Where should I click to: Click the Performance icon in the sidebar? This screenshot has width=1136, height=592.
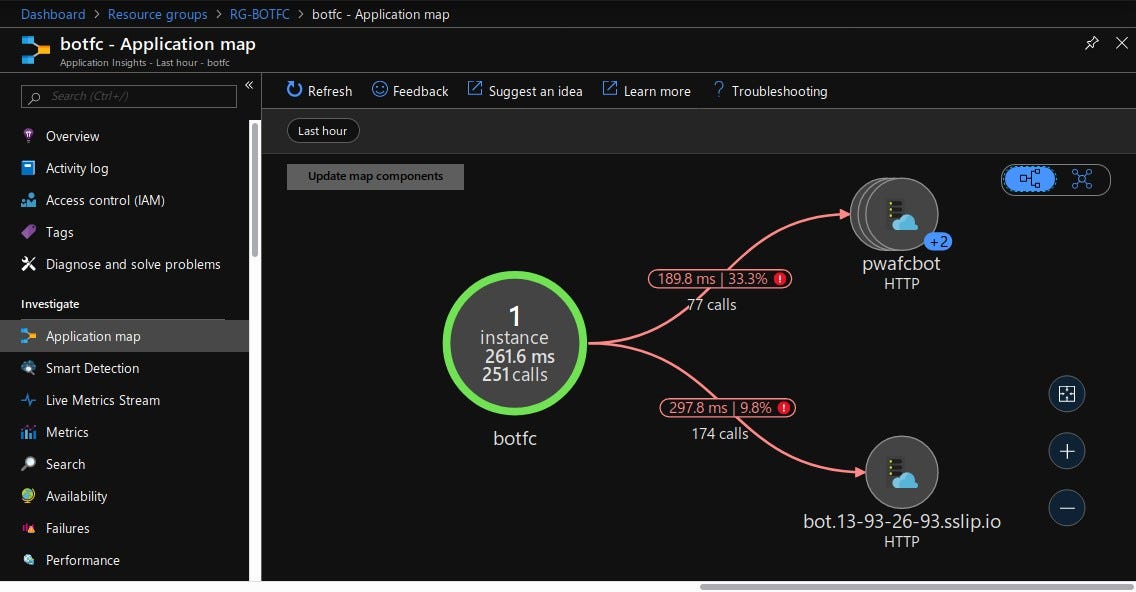point(28,559)
